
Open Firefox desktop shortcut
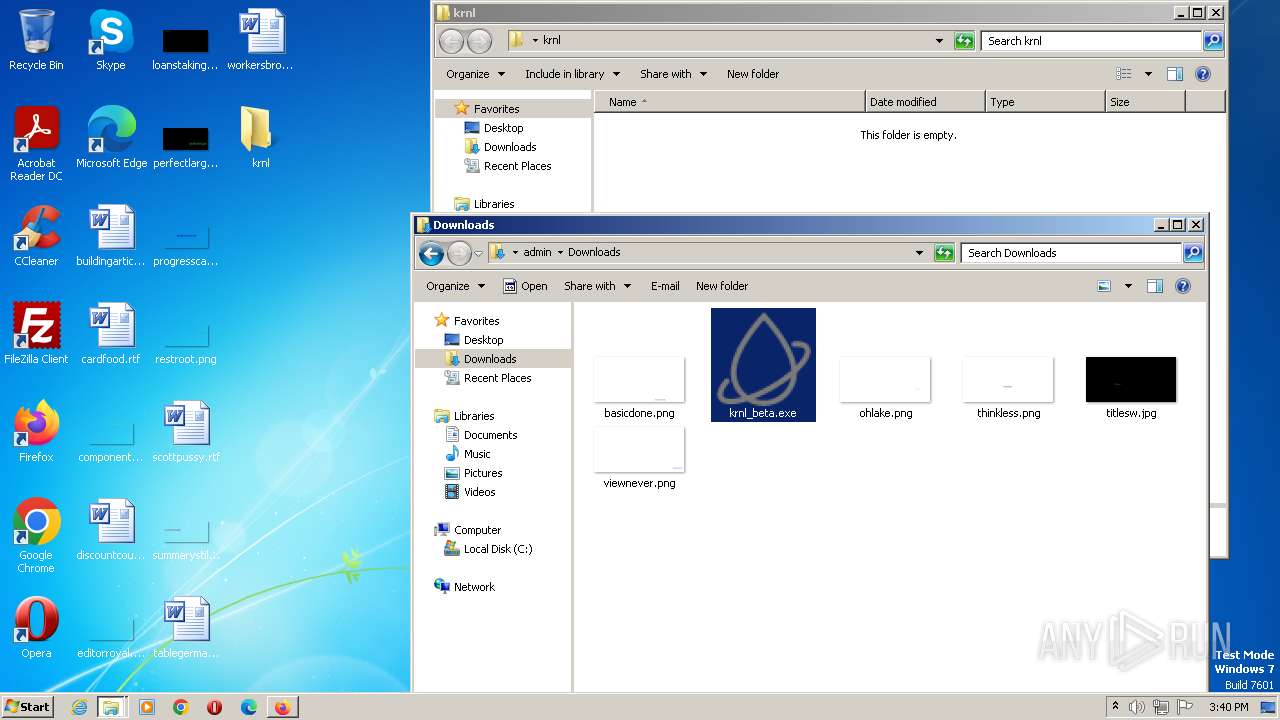(x=36, y=432)
